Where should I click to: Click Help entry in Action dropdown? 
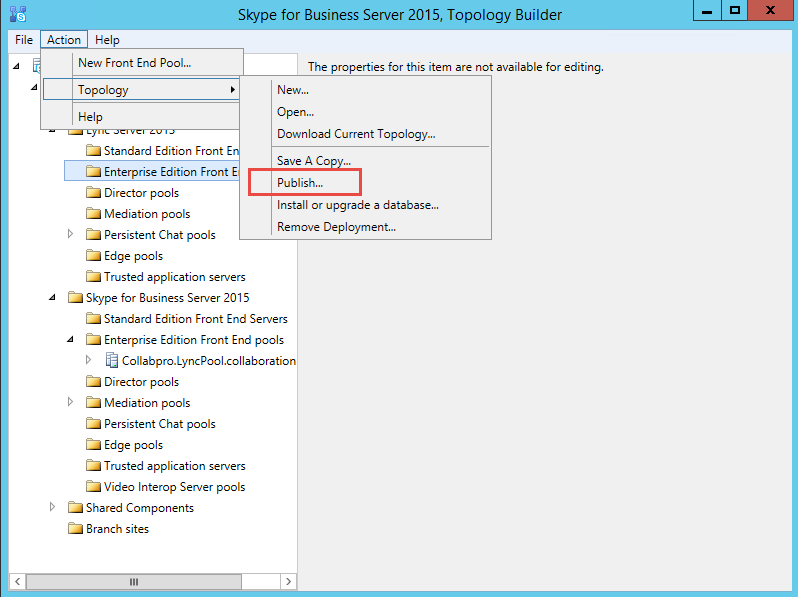[142, 117]
